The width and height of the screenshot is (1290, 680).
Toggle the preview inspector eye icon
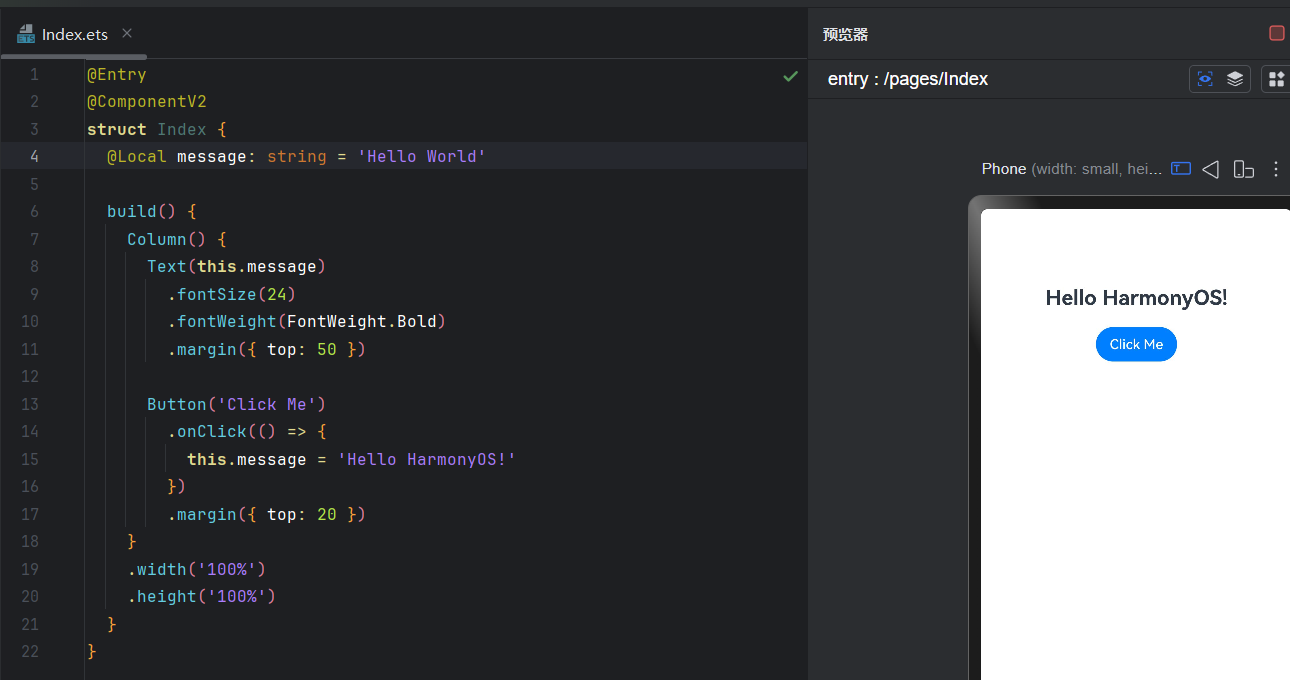coord(1205,79)
